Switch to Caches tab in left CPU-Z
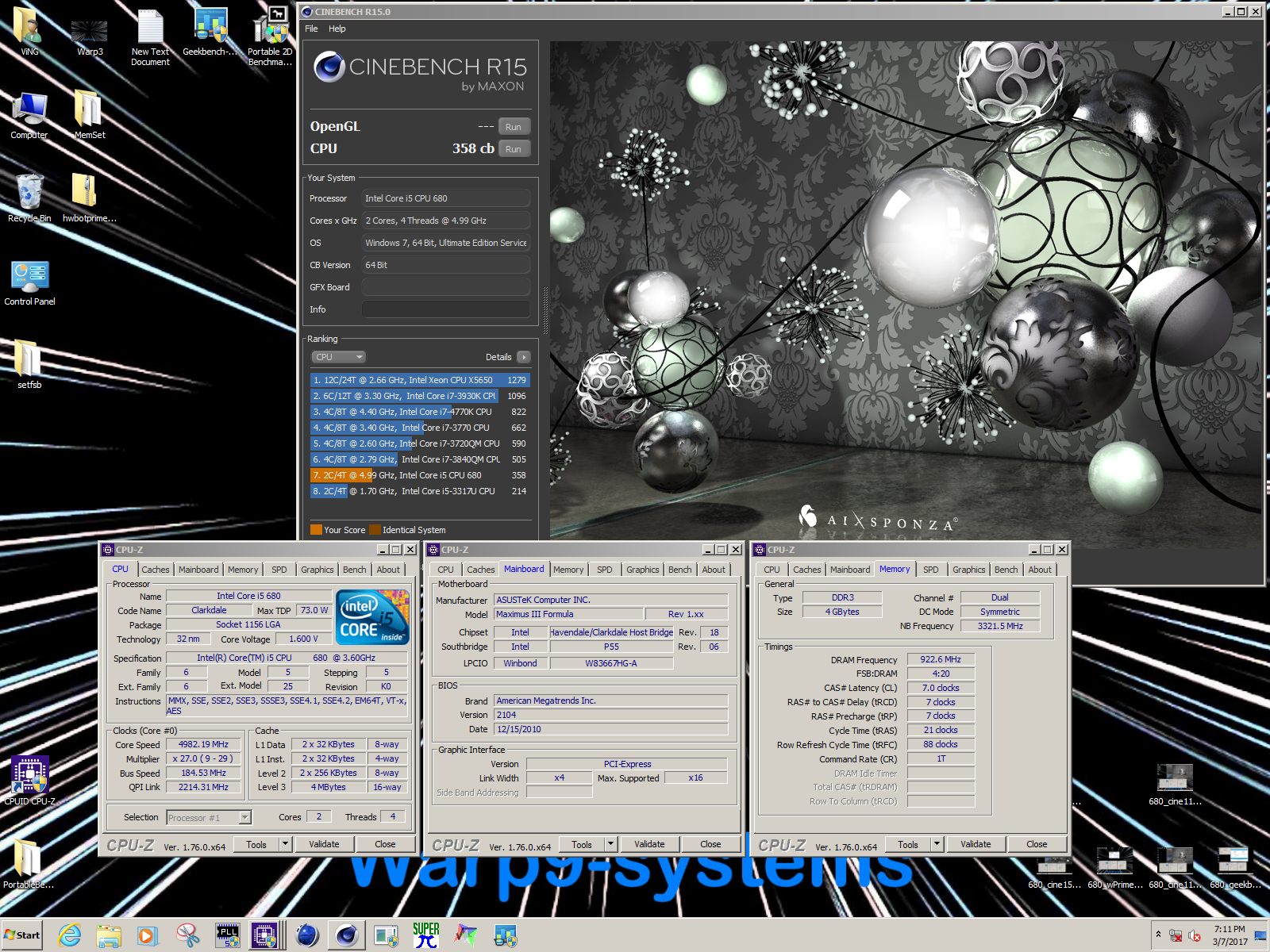Screen dimensions: 1270x952 coord(156,570)
